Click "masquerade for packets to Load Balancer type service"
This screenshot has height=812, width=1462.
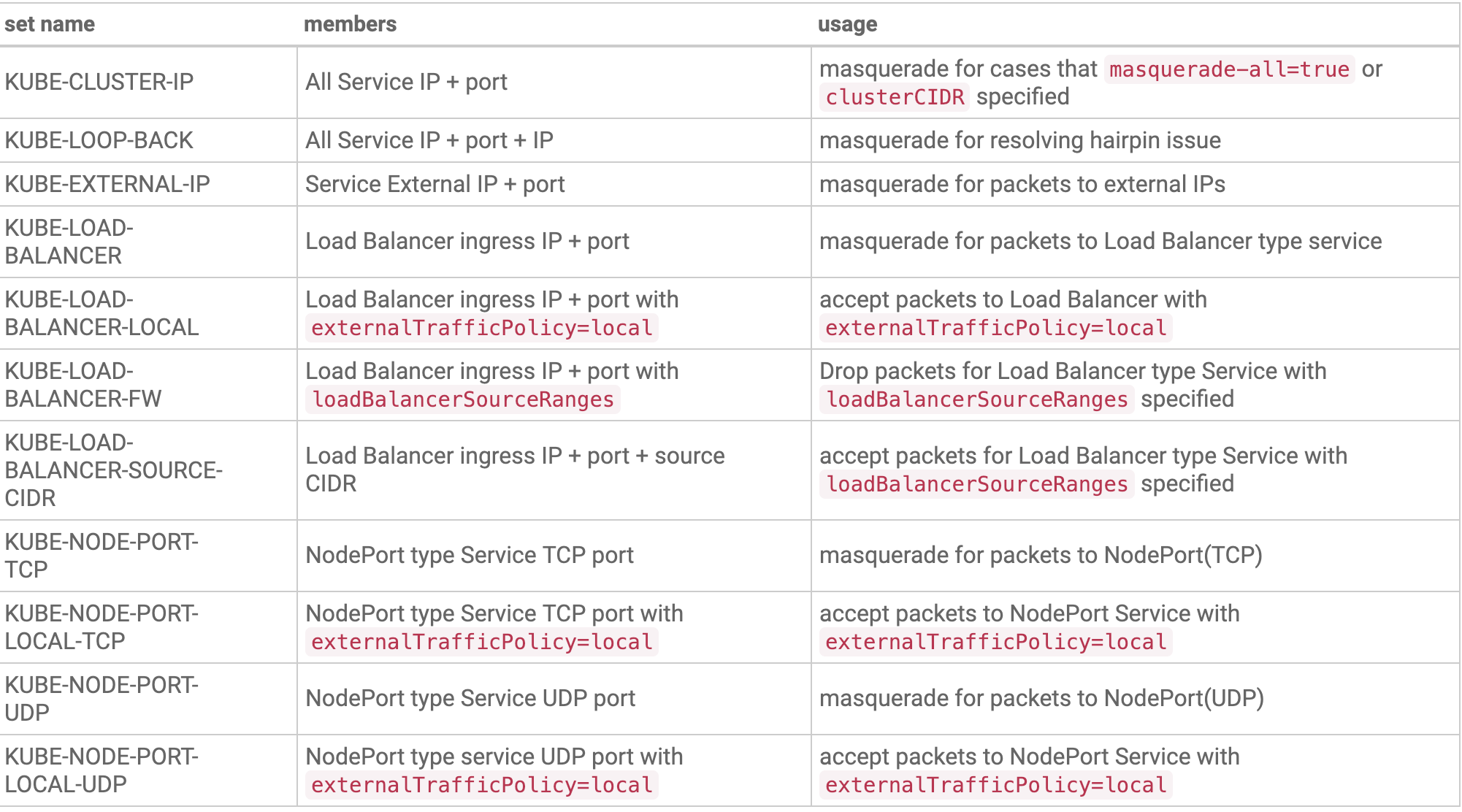point(1100,241)
